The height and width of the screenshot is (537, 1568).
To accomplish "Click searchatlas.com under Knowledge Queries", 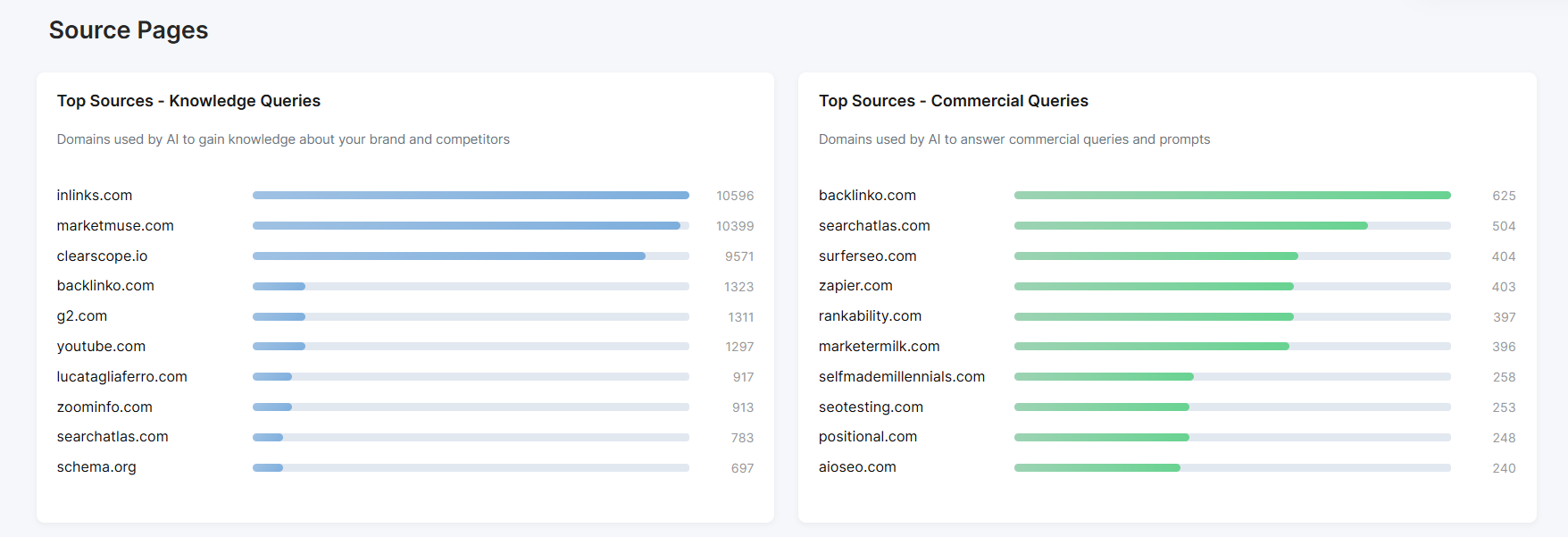I will [113, 437].
